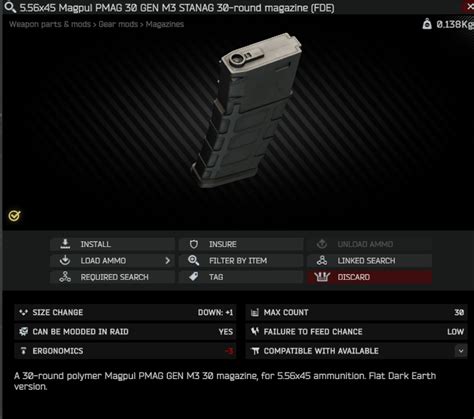Click the tag icon in the action list

[x=194, y=277]
